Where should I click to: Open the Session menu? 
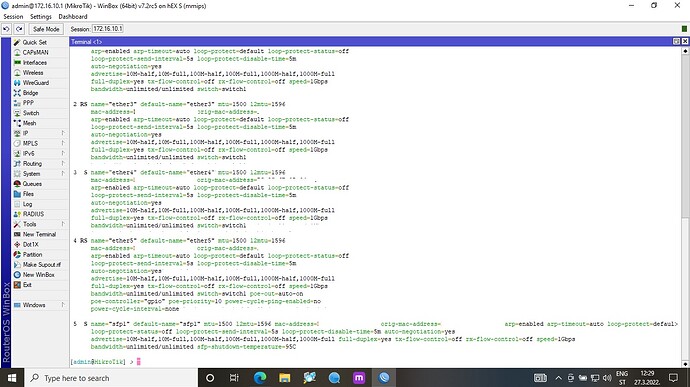13,17
